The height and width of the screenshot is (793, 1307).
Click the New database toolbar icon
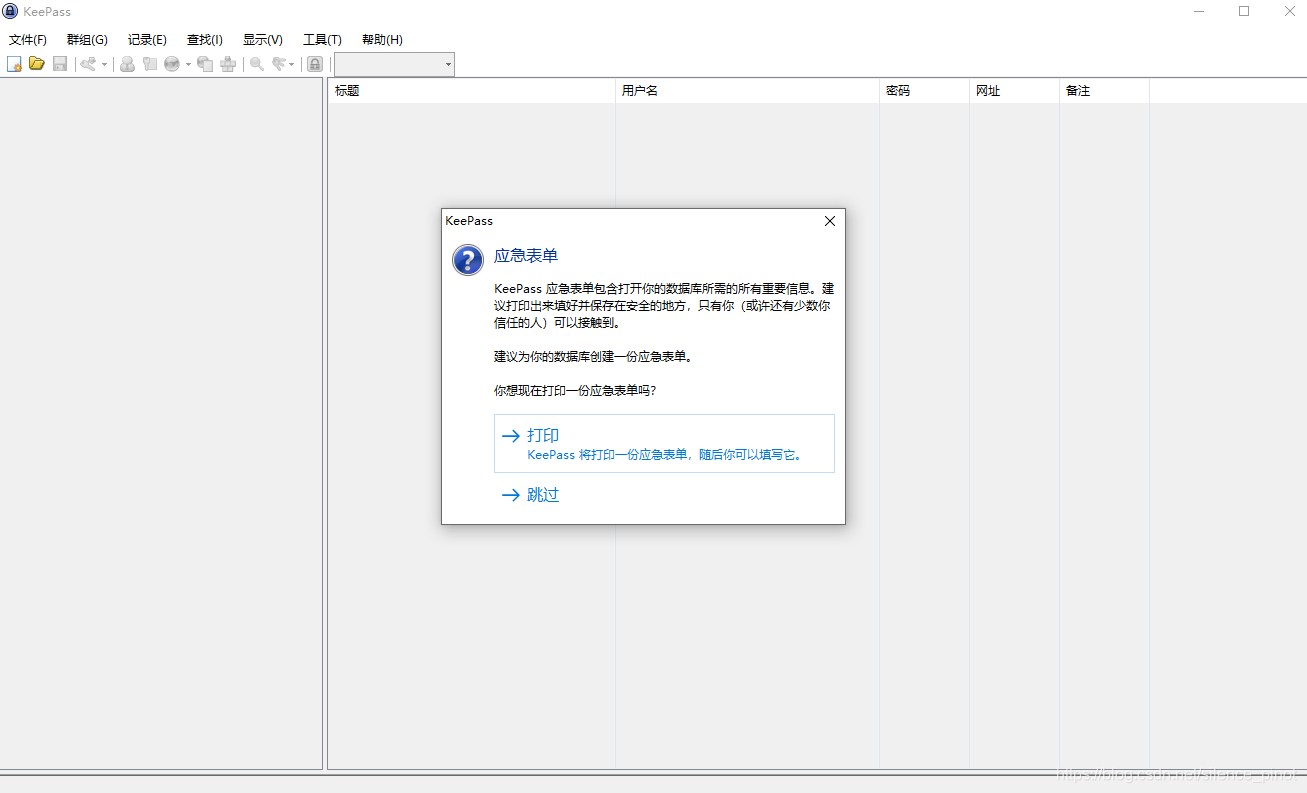14,64
